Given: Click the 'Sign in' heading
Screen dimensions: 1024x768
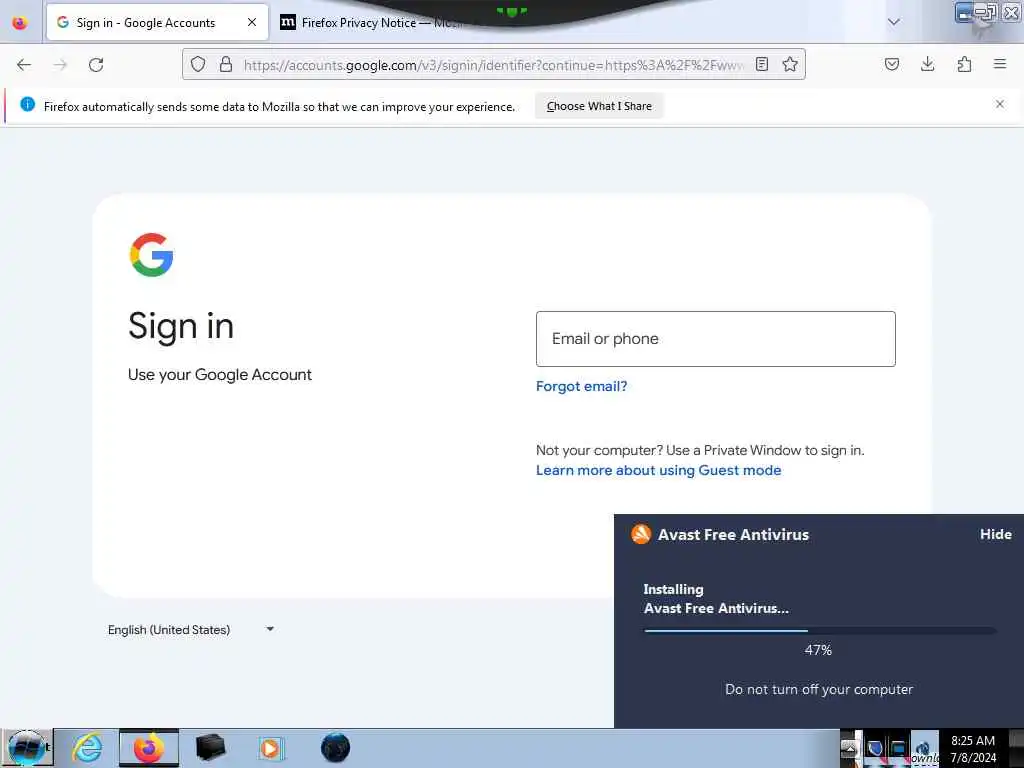Looking at the screenshot, I should 181,326.
